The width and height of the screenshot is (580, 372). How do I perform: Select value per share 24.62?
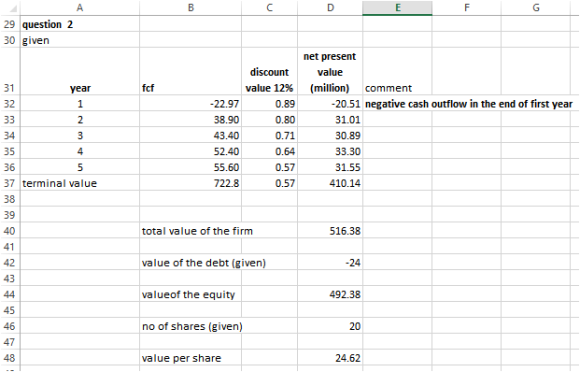point(330,358)
